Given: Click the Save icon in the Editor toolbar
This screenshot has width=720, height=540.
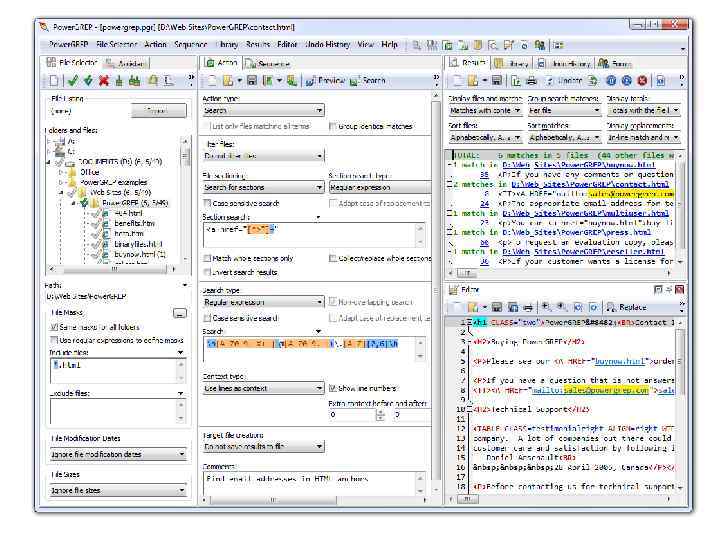Looking at the screenshot, I should (x=496, y=307).
